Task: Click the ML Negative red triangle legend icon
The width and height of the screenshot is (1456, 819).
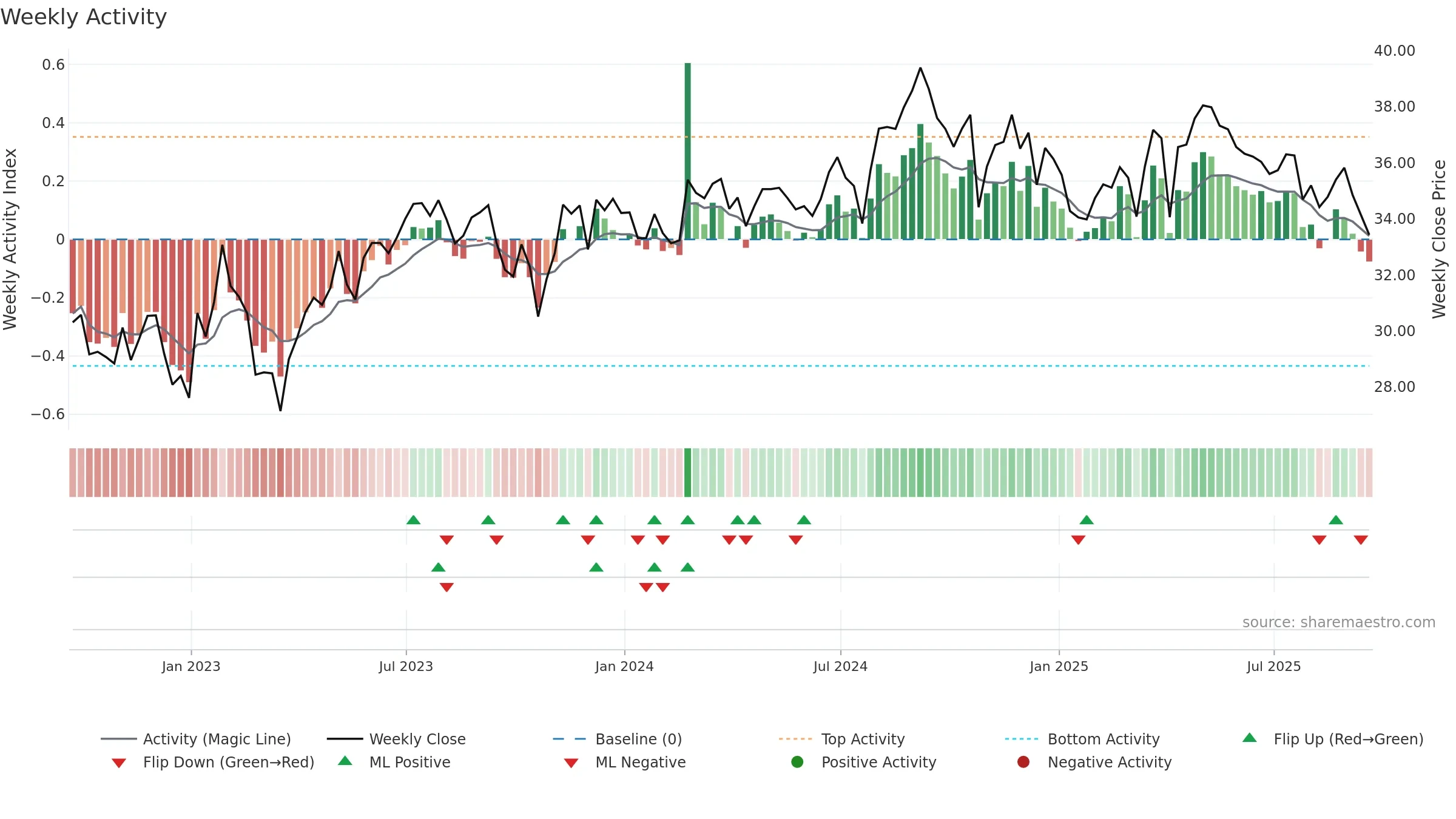Action: pyautogui.click(x=571, y=763)
